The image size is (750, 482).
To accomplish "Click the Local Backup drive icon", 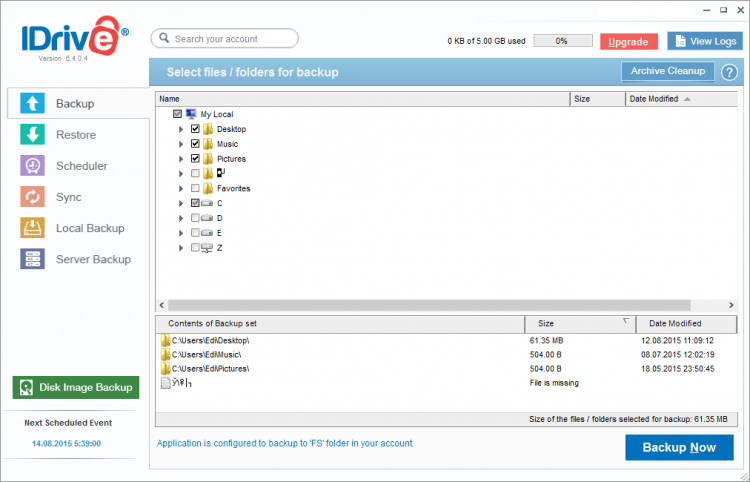I will [x=33, y=228].
